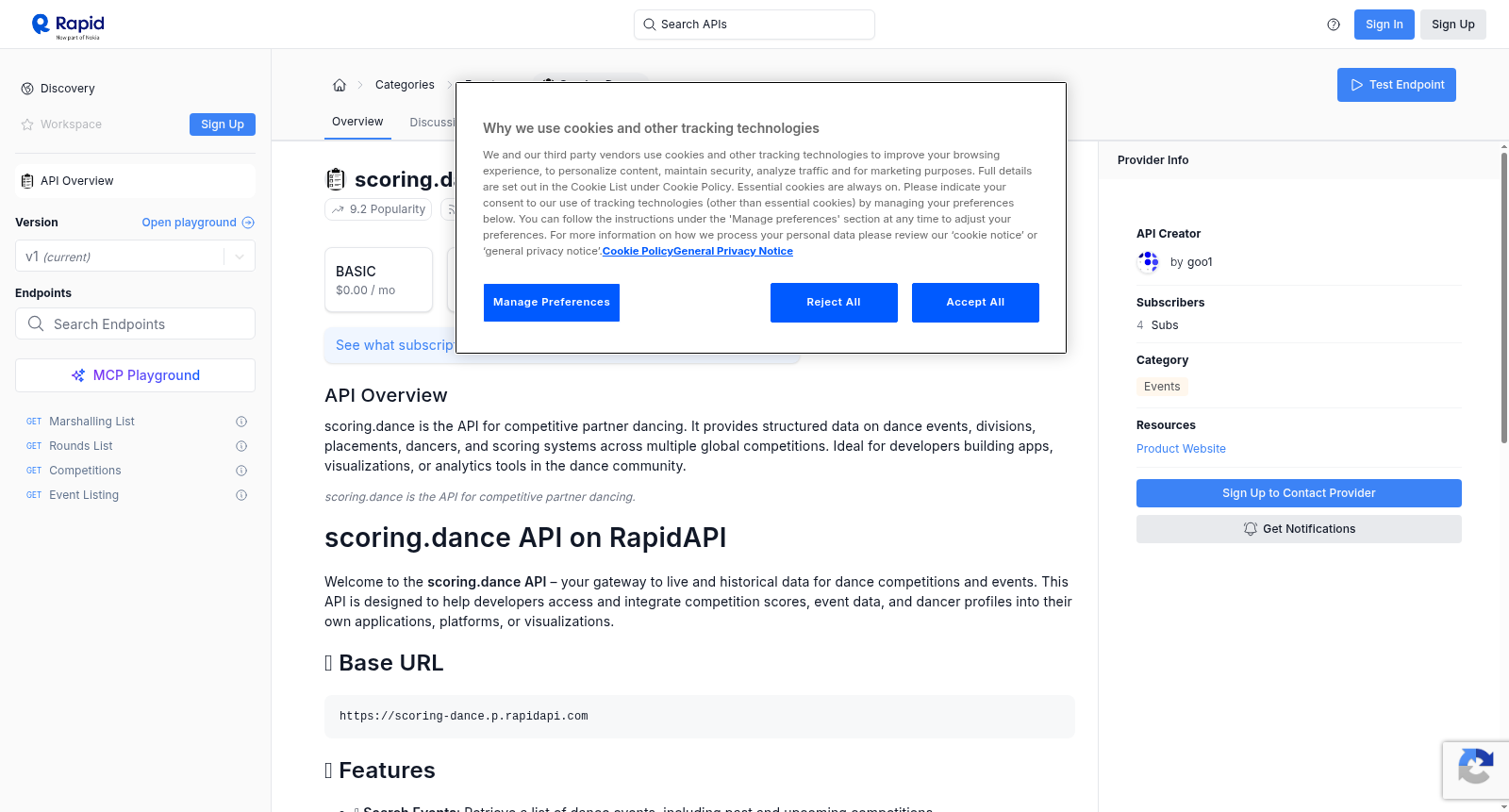Click Test Endpoint button
The height and width of the screenshot is (812, 1509).
pos(1397,85)
